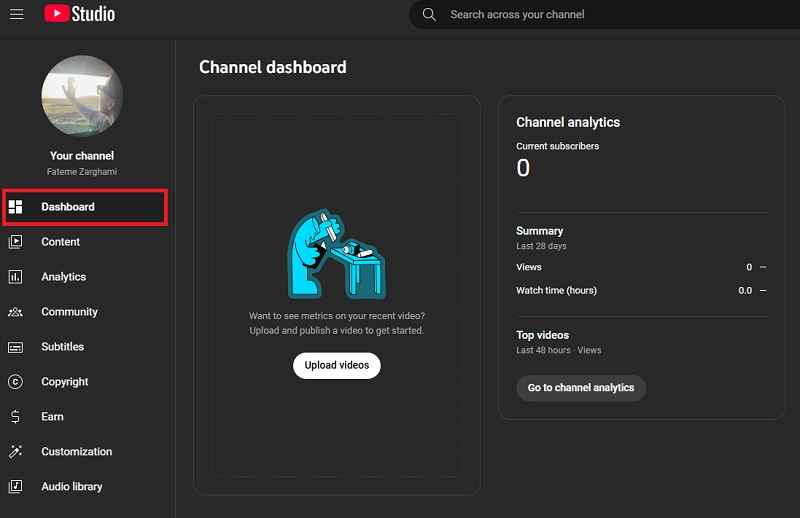
Task: Go to the Analytics section label
Action: click(x=64, y=277)
